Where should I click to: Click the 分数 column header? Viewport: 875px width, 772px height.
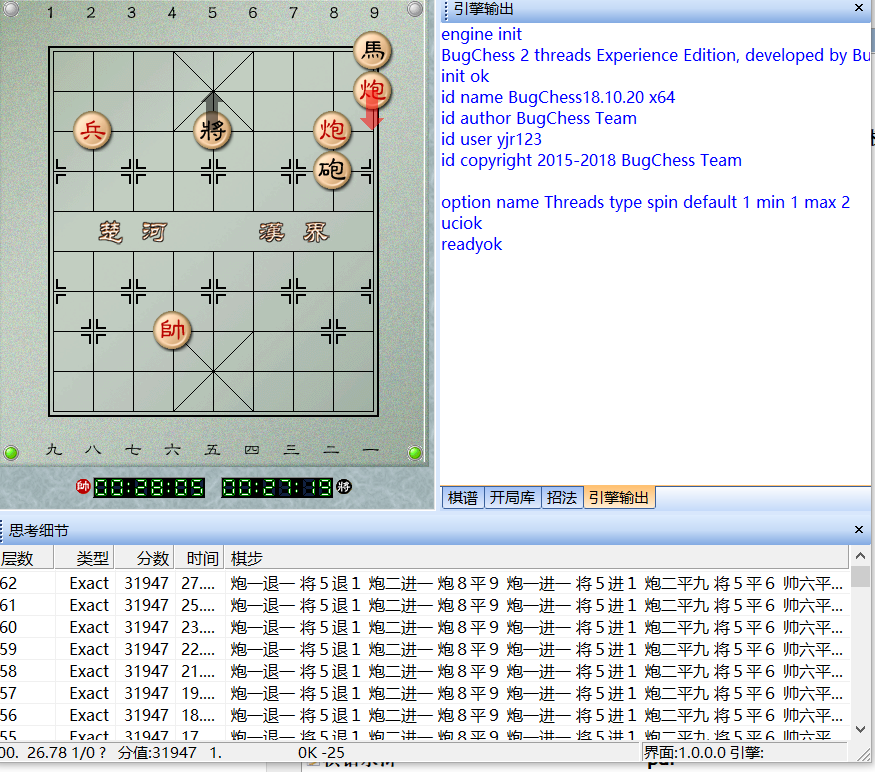click(153, 558)
